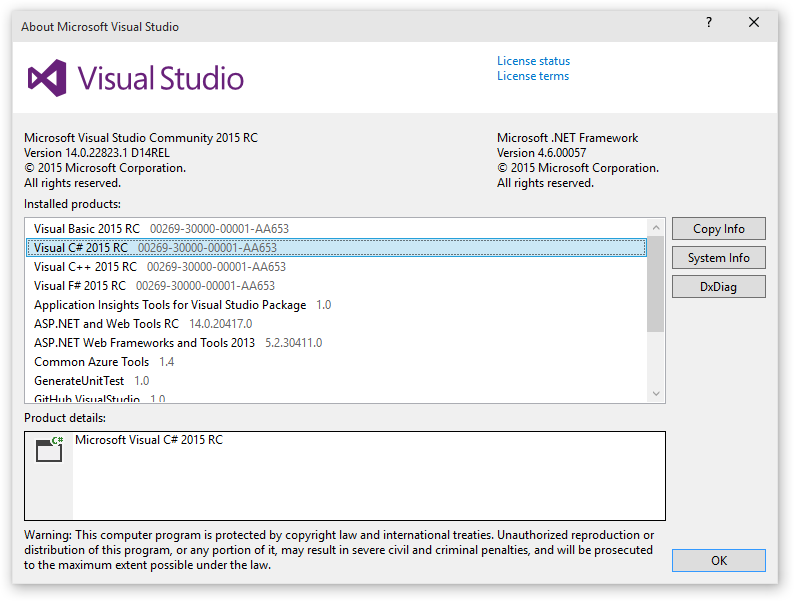Launch DxDiag diagnostics
794x601 pixels.
click(719, 287)
